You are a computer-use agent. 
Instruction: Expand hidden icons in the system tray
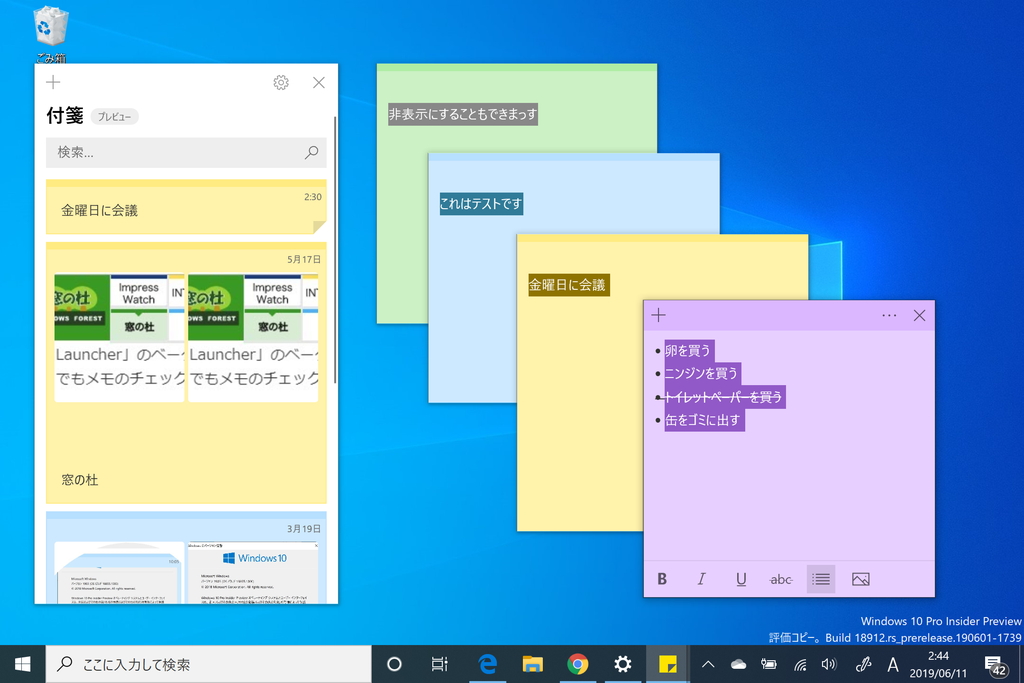coord(708,663)
